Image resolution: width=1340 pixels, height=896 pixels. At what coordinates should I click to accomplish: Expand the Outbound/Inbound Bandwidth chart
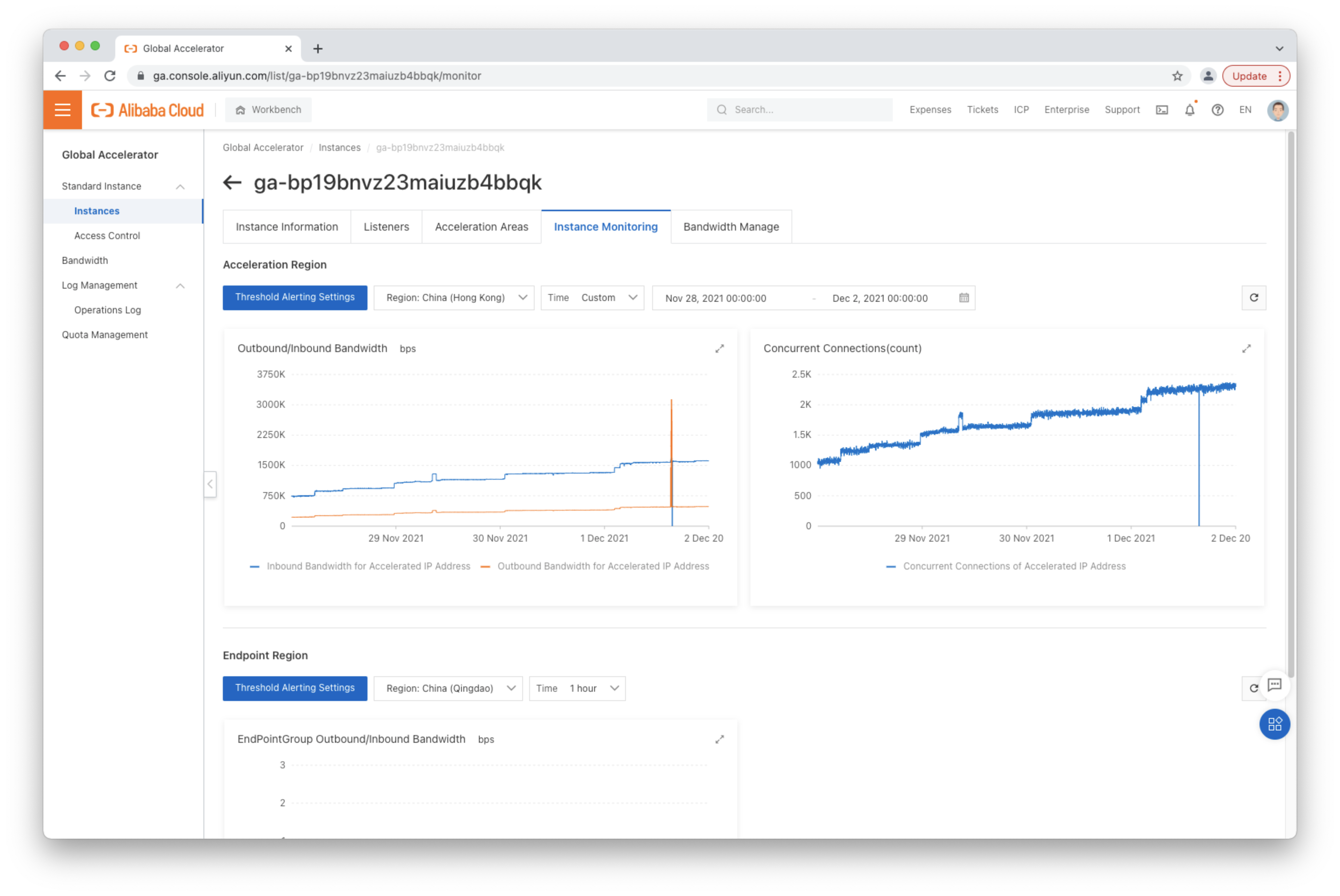(x=720, y=349)
